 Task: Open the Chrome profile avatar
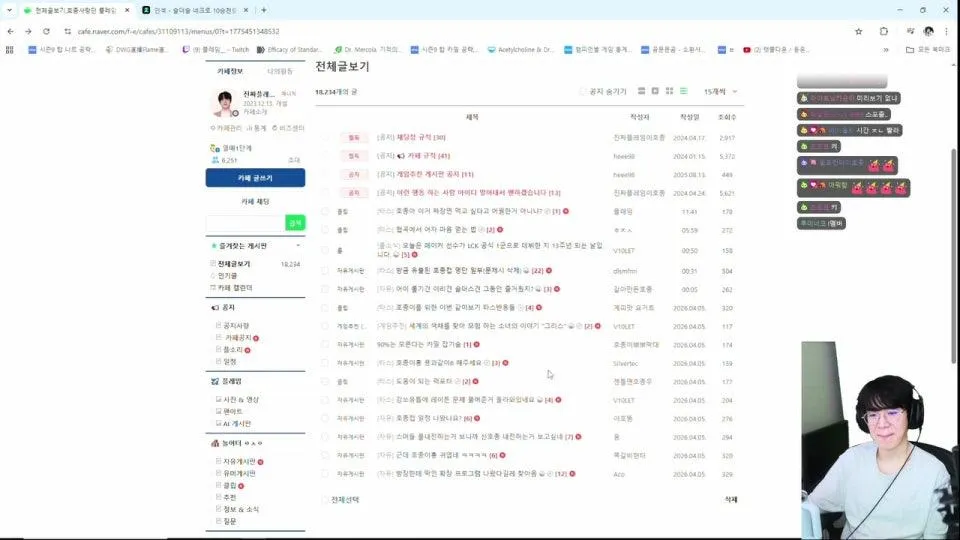point(929,31)
